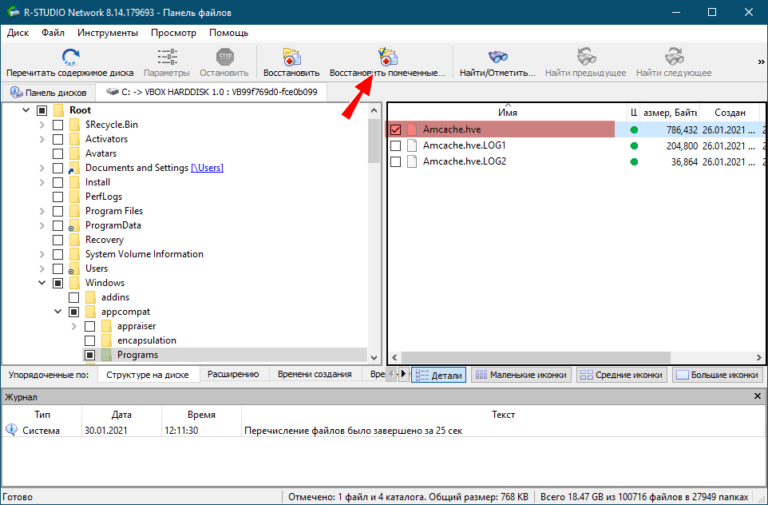Collapse the Windows folder node
Viewport: 768px width, 505px height.
coord(41,283)
